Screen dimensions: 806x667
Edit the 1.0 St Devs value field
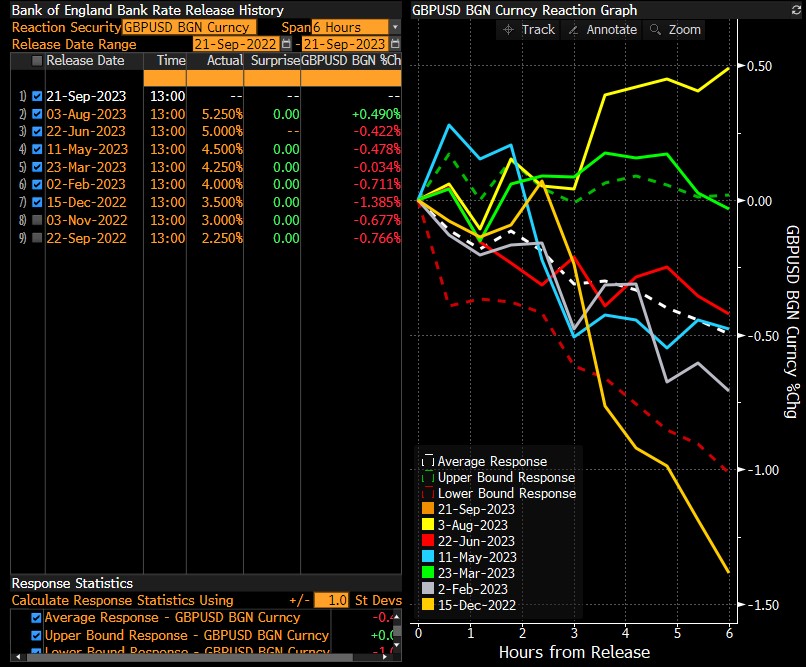point(329,600)
